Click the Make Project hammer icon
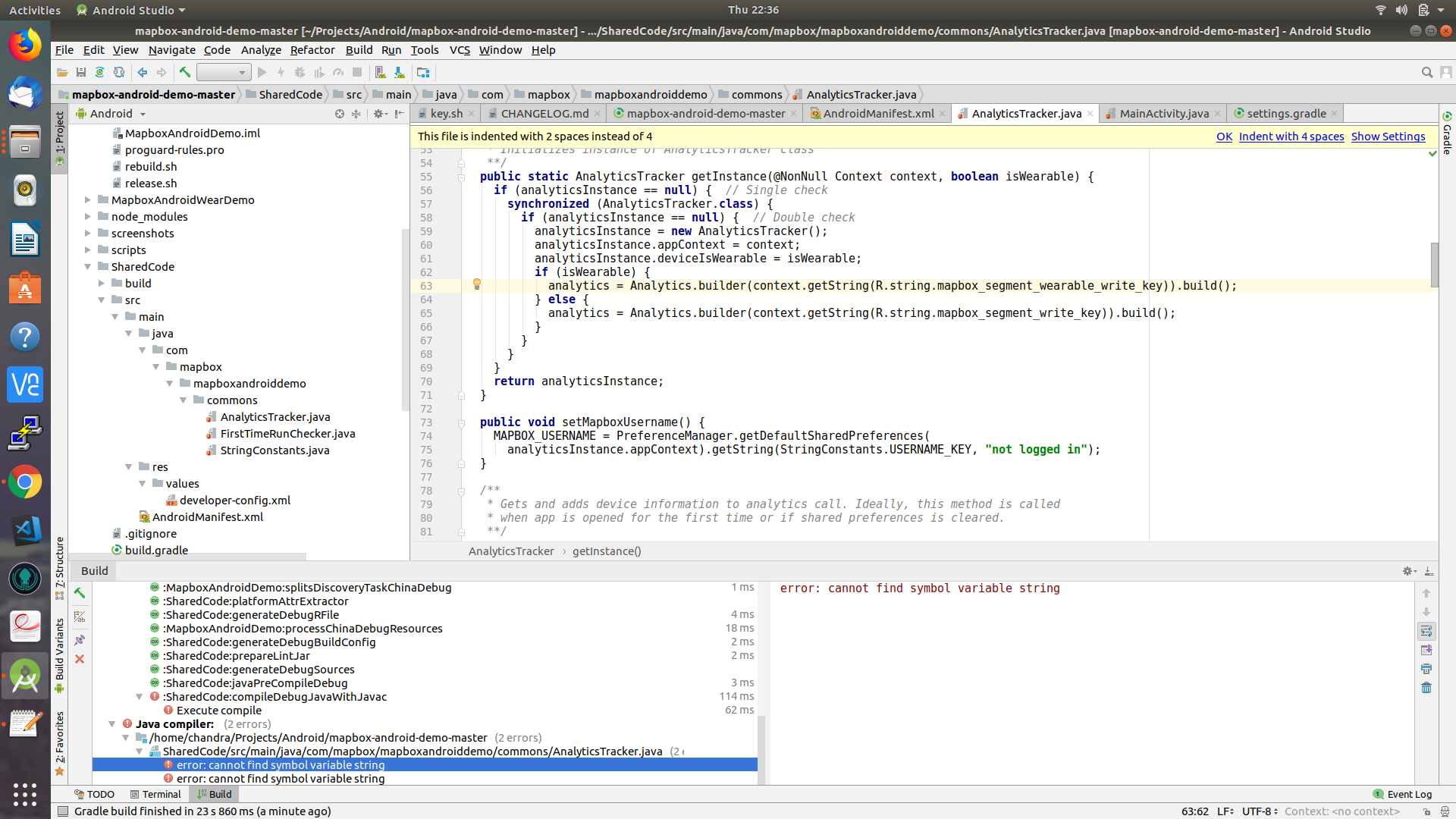The image size is (1456, 819). 184,72
